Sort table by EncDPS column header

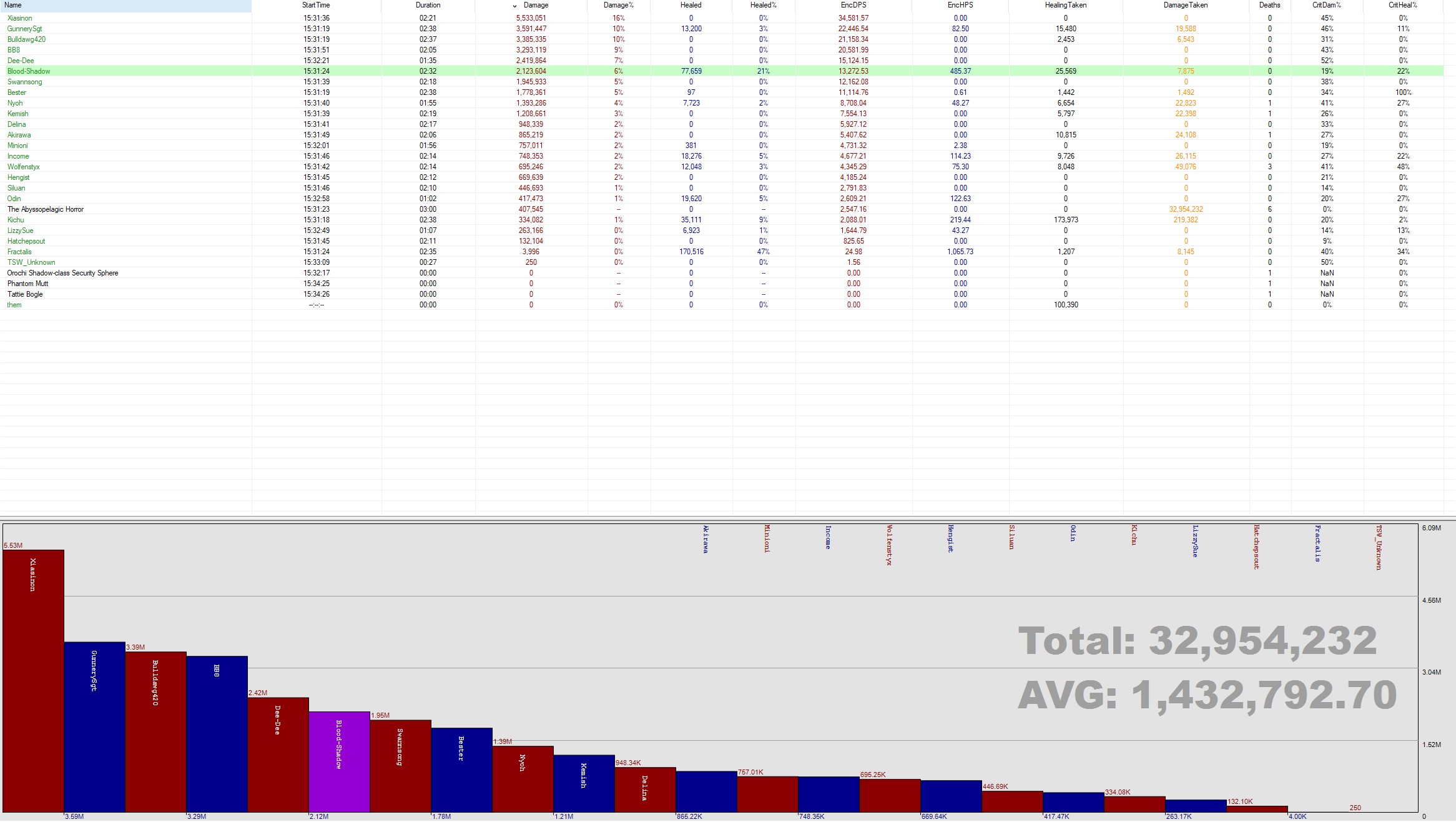[x=853, y=5]
